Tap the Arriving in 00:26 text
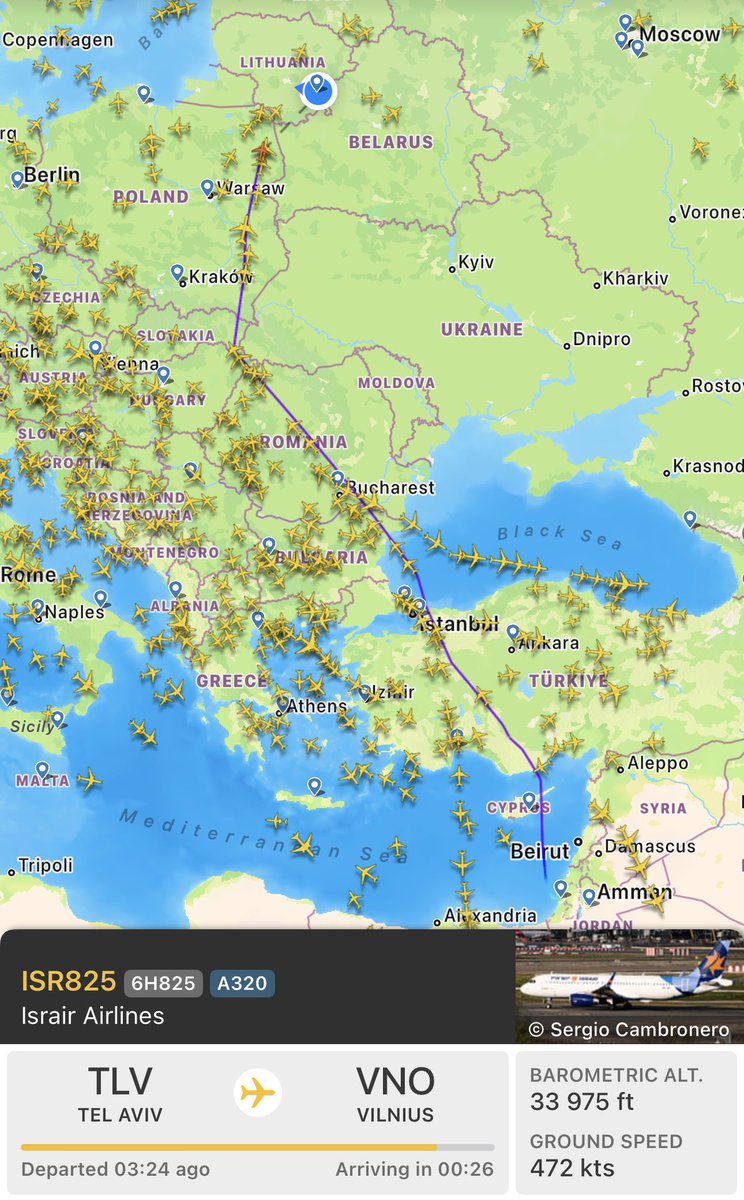This screenshot has width=744, height=1200. click(414, 1169)
